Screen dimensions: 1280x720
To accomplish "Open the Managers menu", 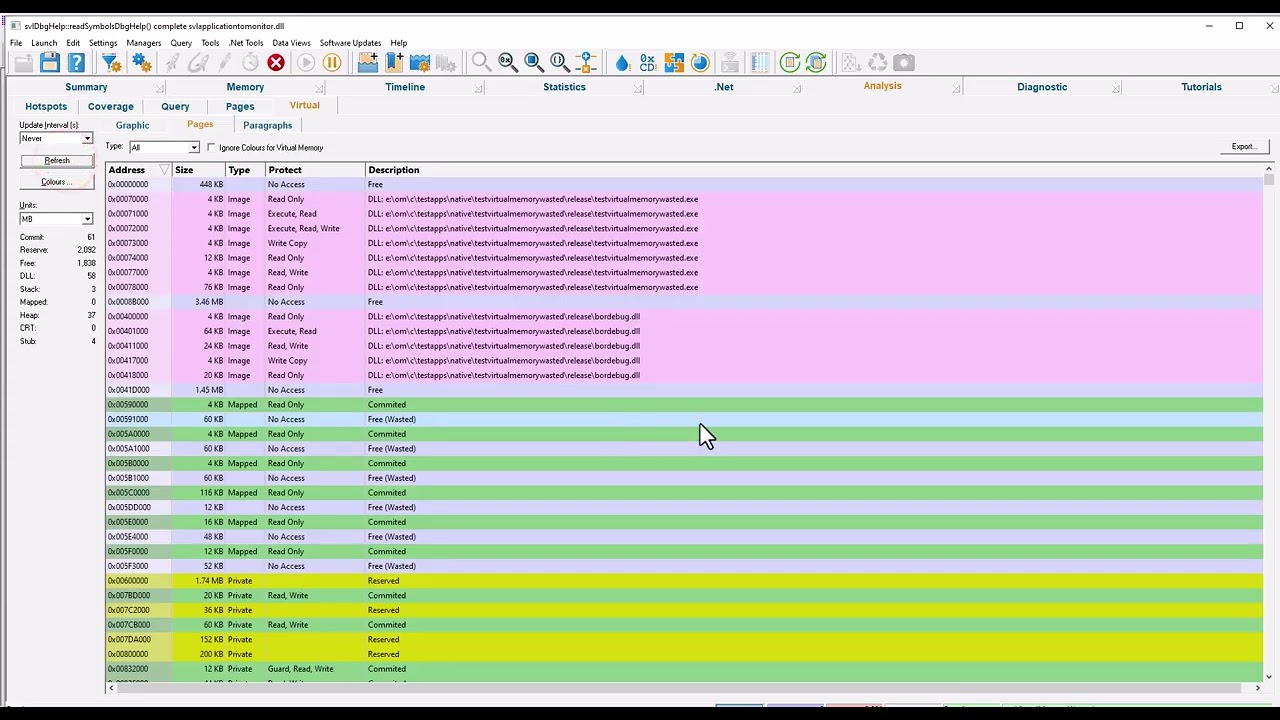I will [144, 43].
